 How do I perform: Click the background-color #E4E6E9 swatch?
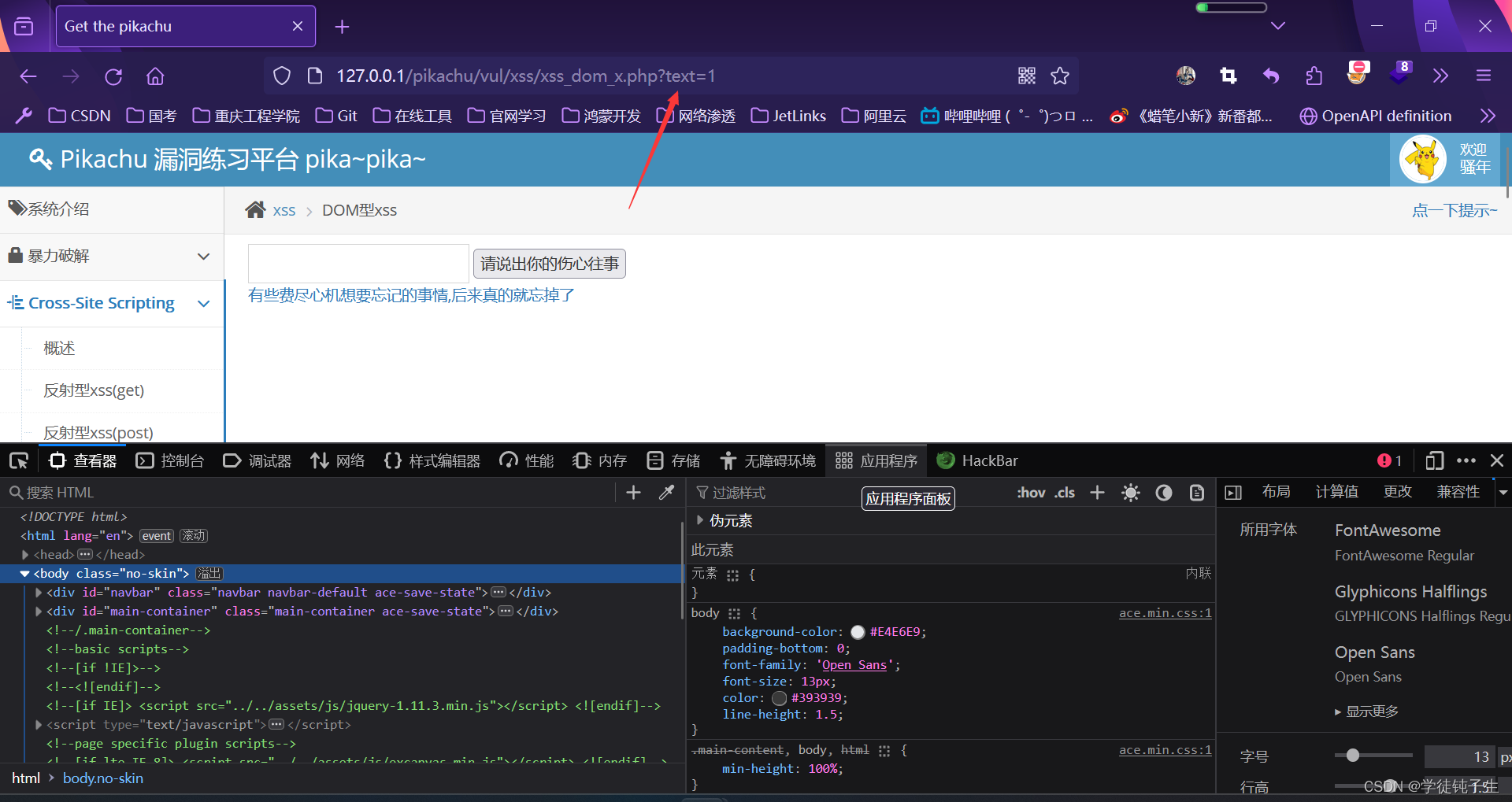(x=858, y=632)
